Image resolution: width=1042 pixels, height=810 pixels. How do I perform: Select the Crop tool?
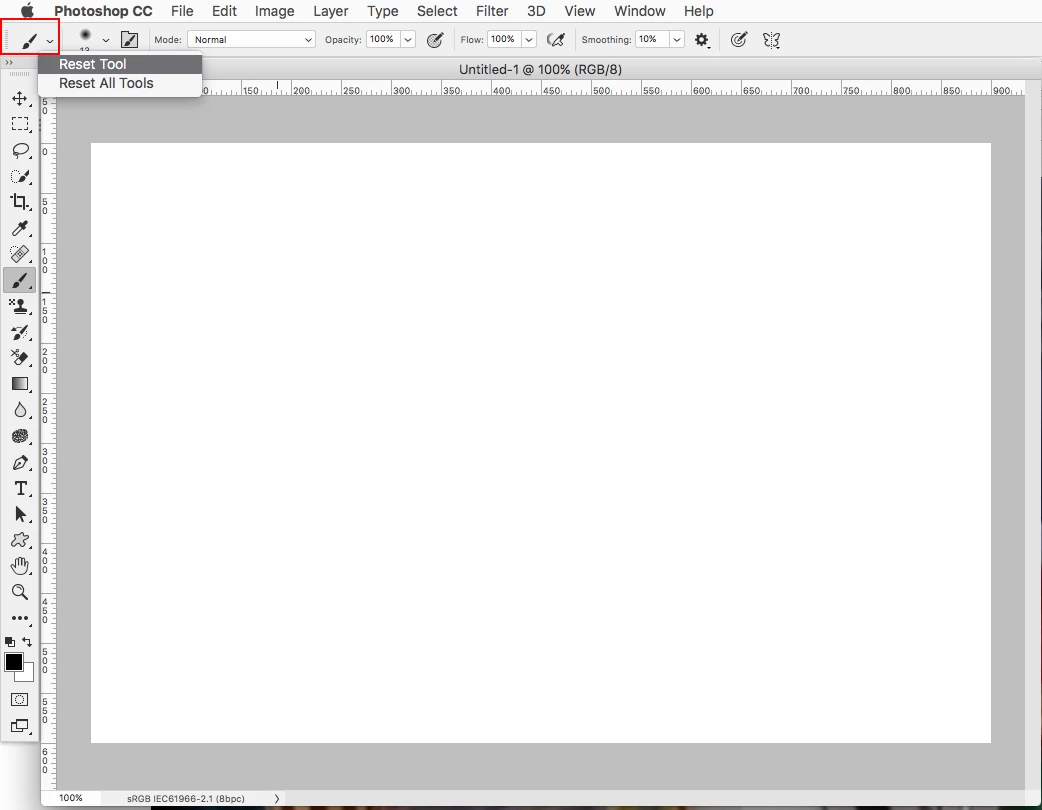20,202
